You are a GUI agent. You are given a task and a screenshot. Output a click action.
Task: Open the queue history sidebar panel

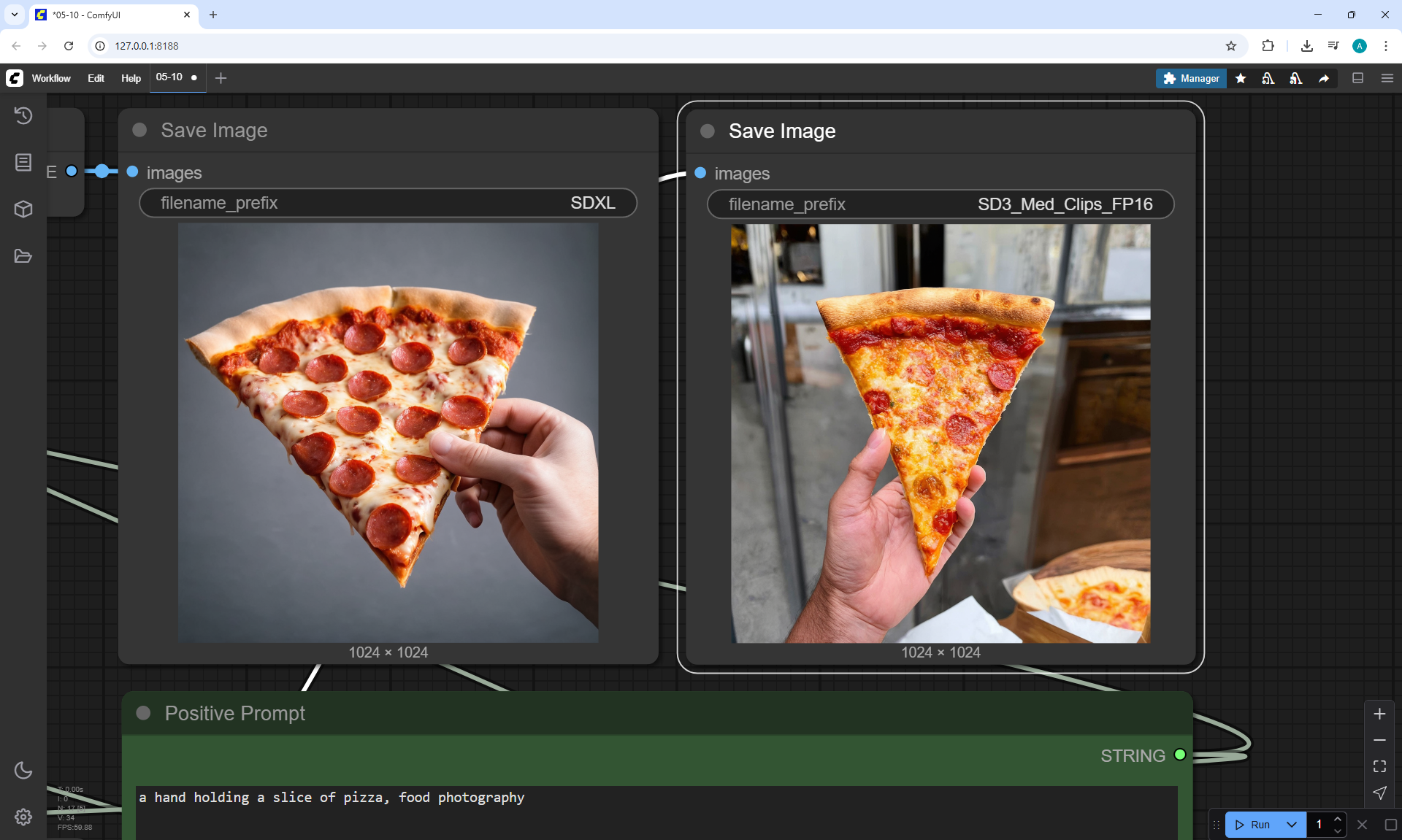[23, 115]
